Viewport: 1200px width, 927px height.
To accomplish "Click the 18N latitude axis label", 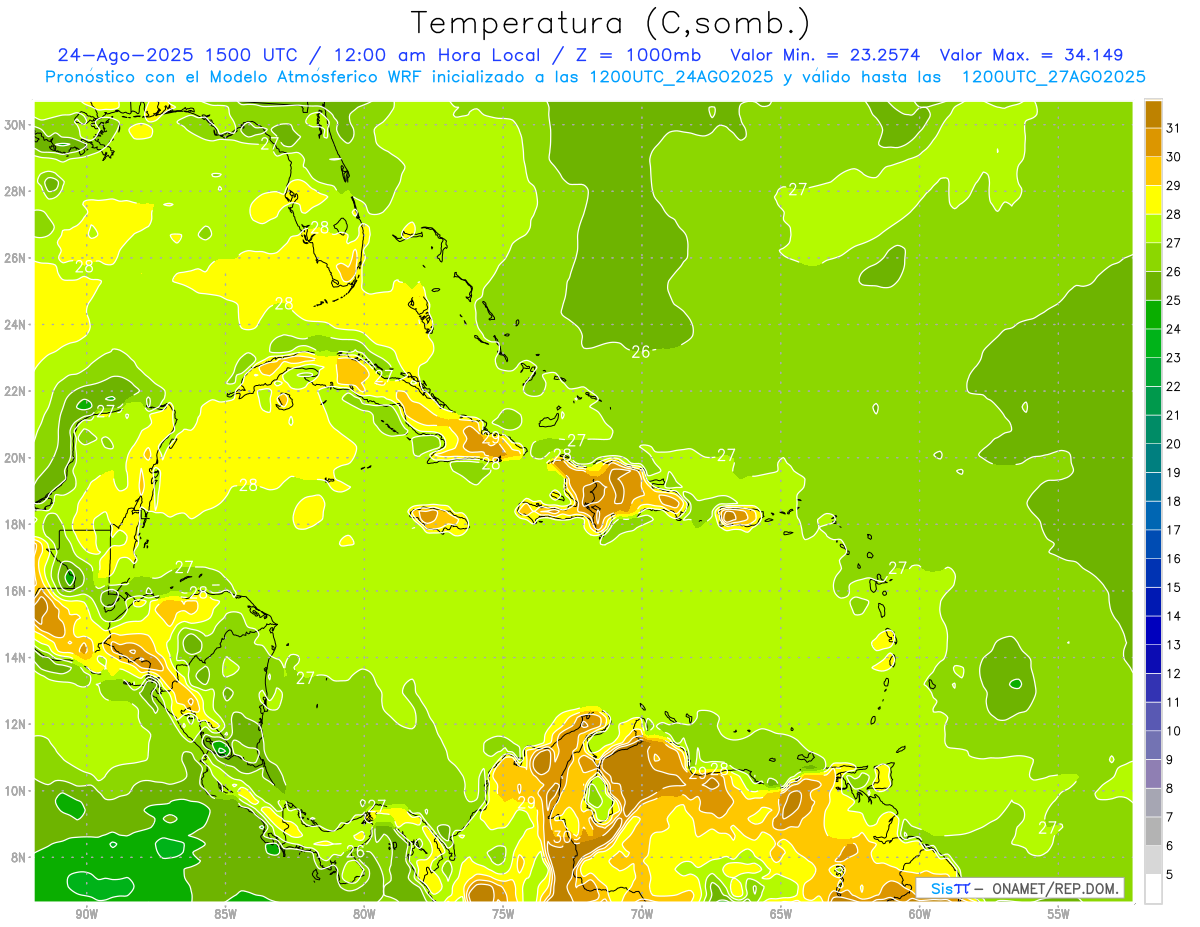I will 14,524.
